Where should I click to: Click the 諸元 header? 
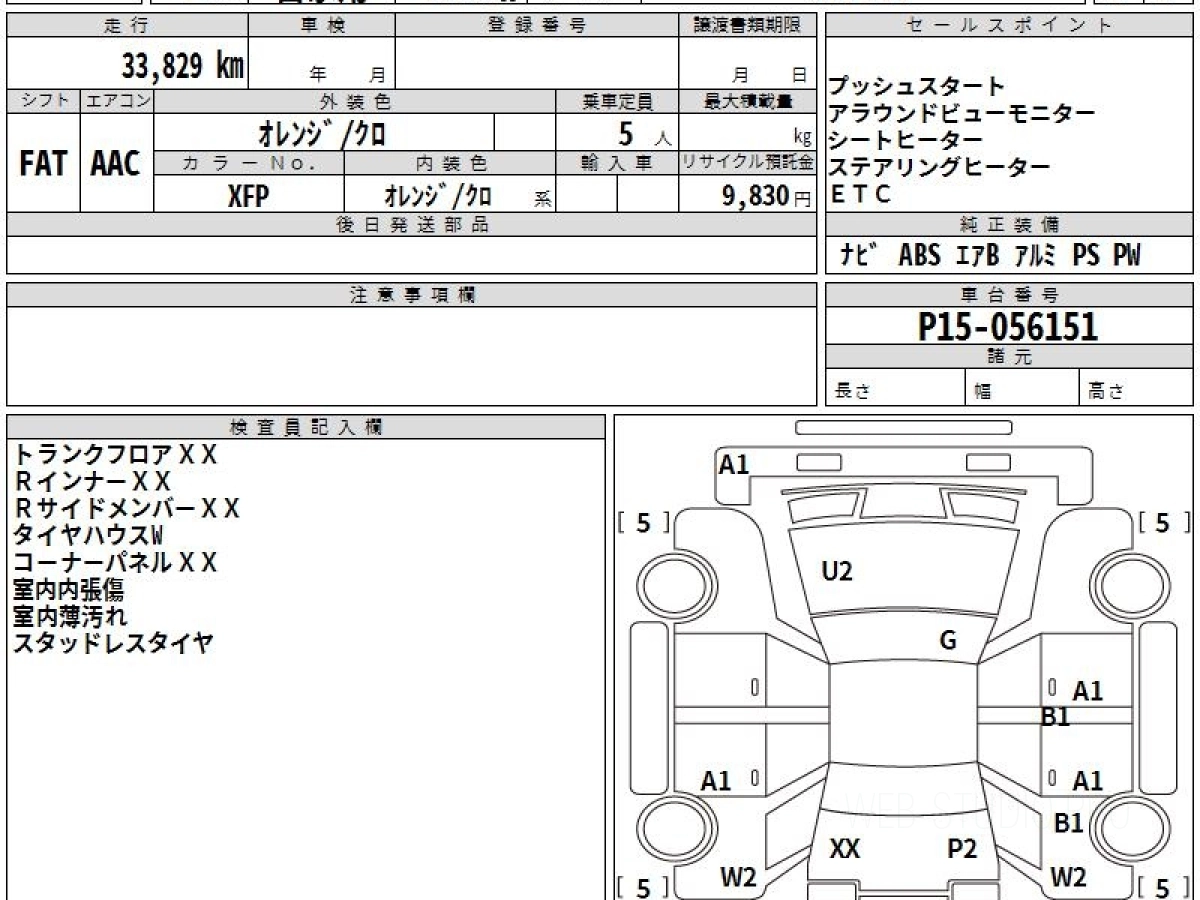pos(1009,357)
